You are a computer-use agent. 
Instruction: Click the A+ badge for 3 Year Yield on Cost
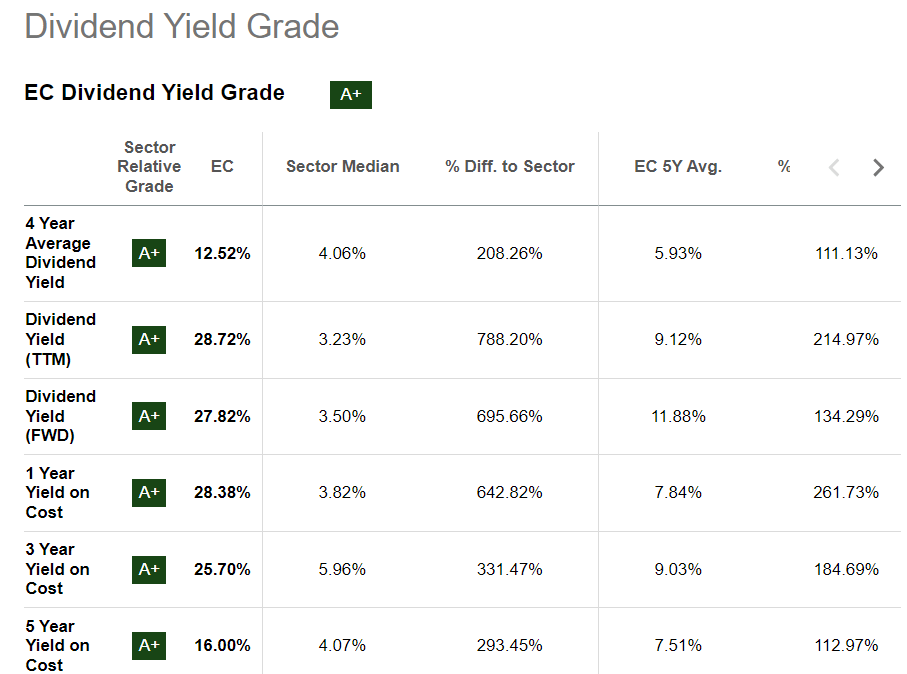pyautogui.click(x=148, y=569)
